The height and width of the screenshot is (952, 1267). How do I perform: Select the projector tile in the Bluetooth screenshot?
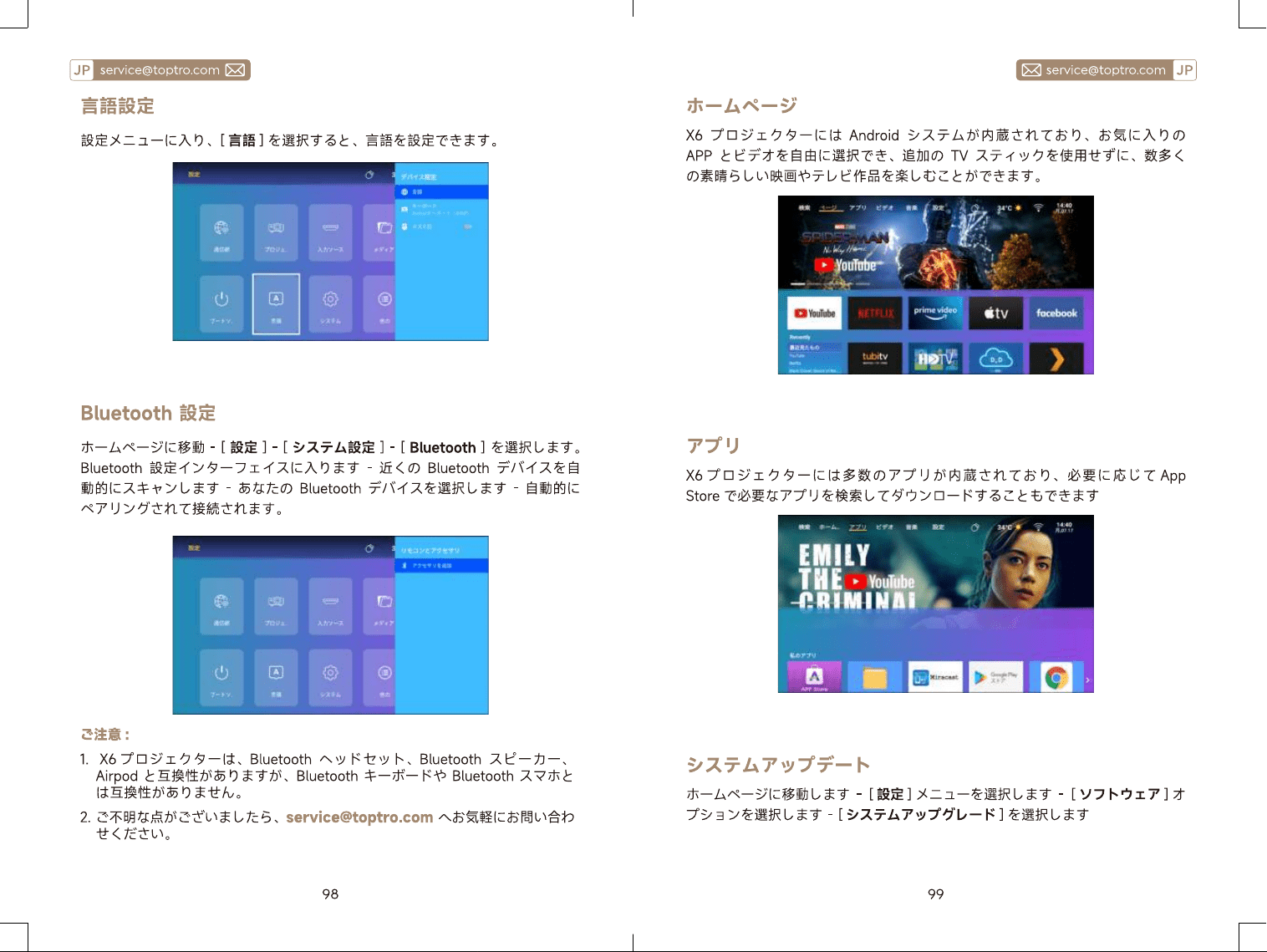click(x=276, y=605)
